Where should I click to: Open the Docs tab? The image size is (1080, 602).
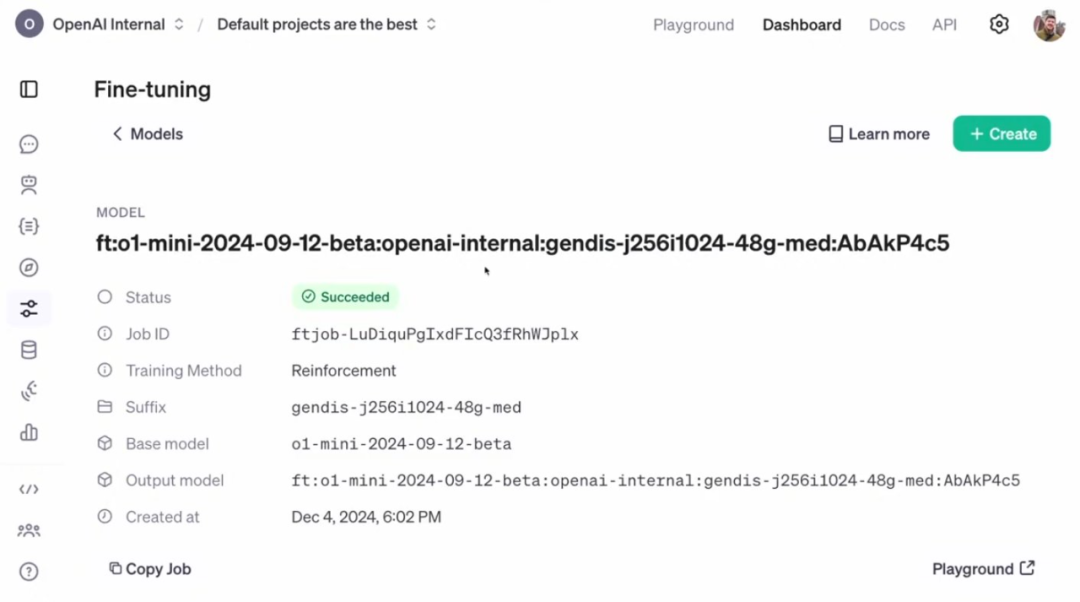point(886,25)
